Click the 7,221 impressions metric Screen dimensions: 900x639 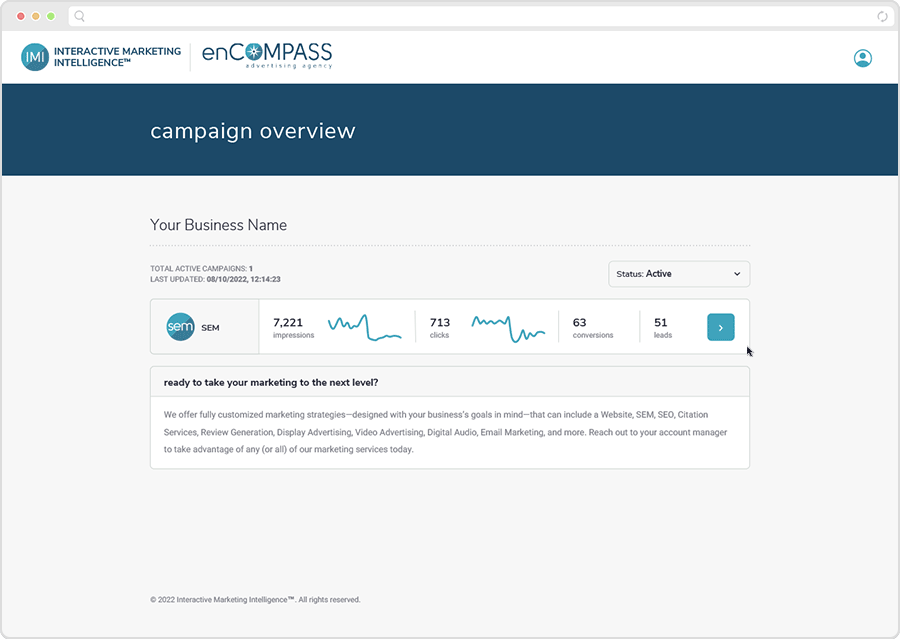click(291, 325)
